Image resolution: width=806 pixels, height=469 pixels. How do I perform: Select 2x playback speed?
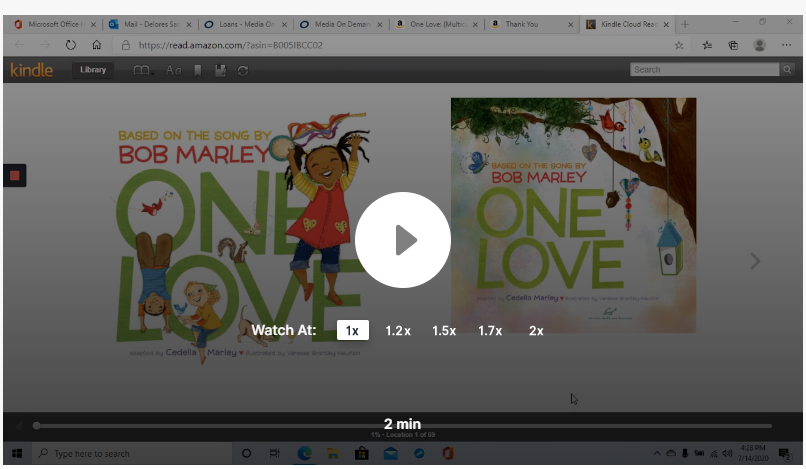click(x=536, y=331)
